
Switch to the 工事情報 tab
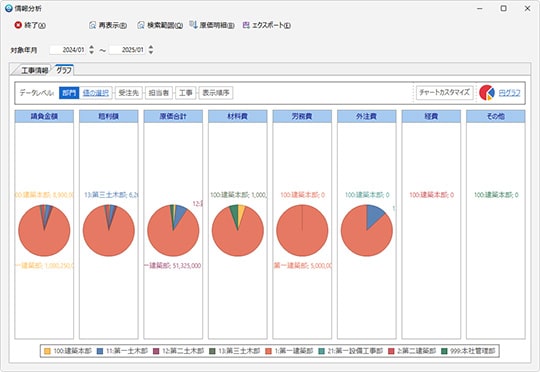[x=34, y=70]
